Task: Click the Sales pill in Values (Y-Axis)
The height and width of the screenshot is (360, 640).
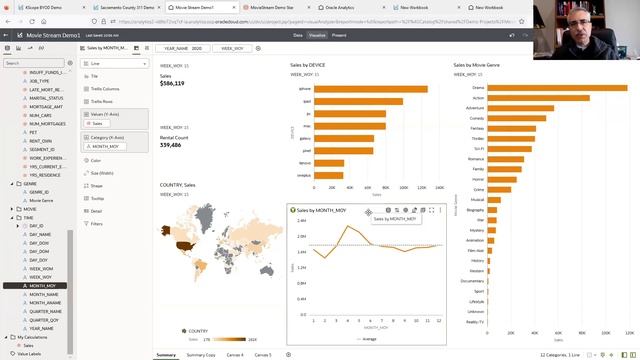Action: point(97,123)
